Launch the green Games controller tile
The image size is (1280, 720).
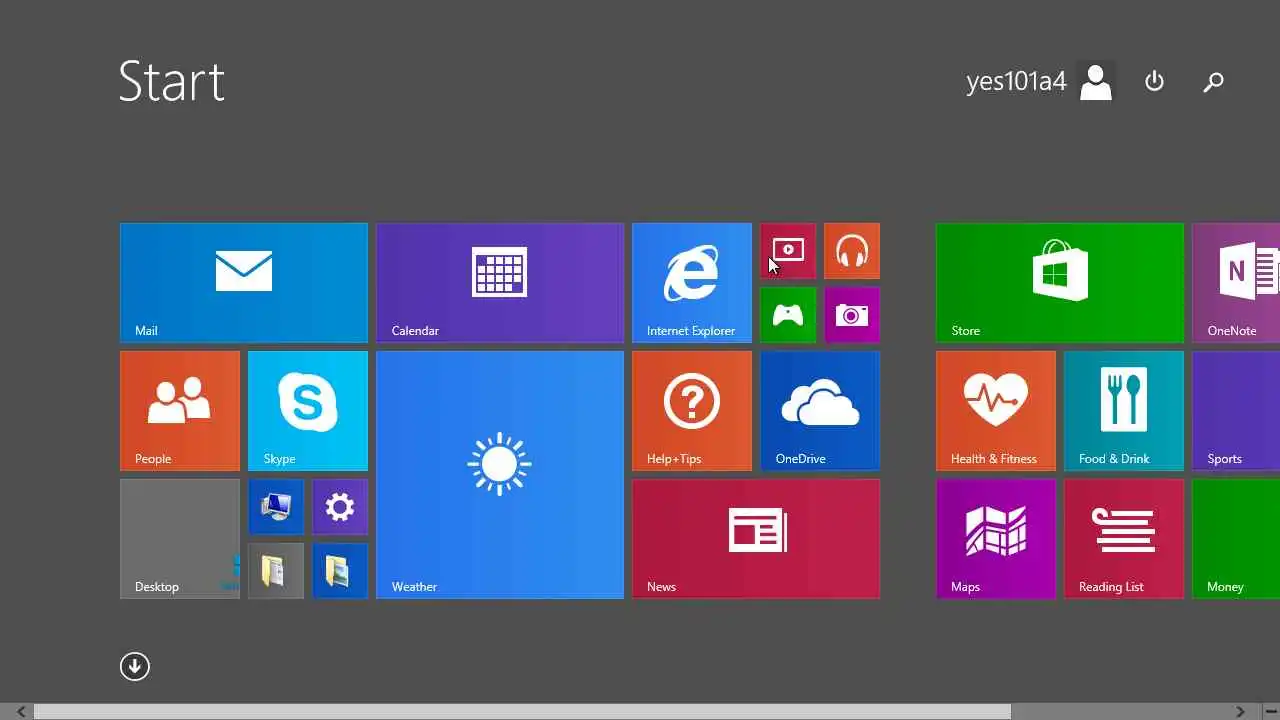pos(788,315)
